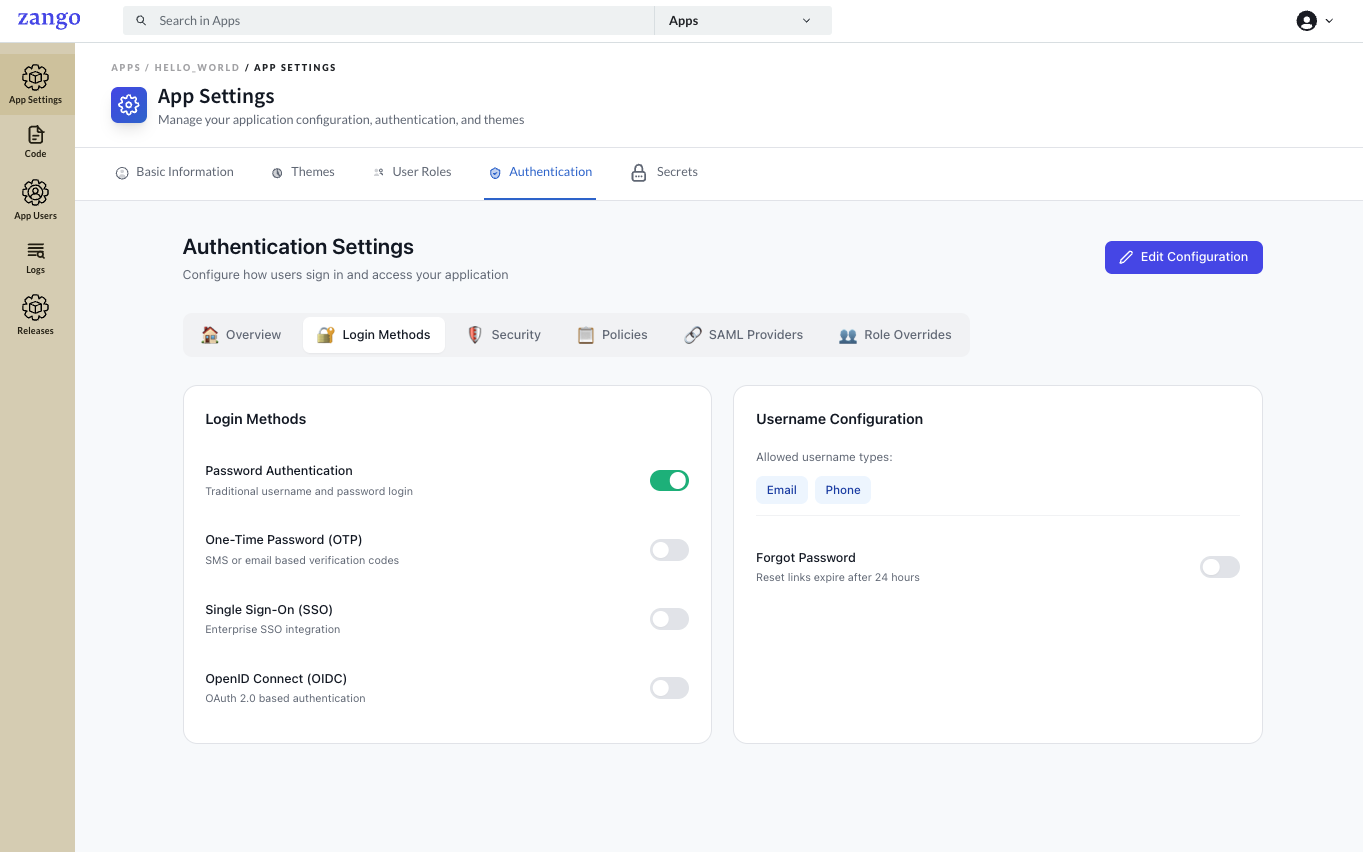Click 'Enterprise SSO integration' description

(273, 630)
